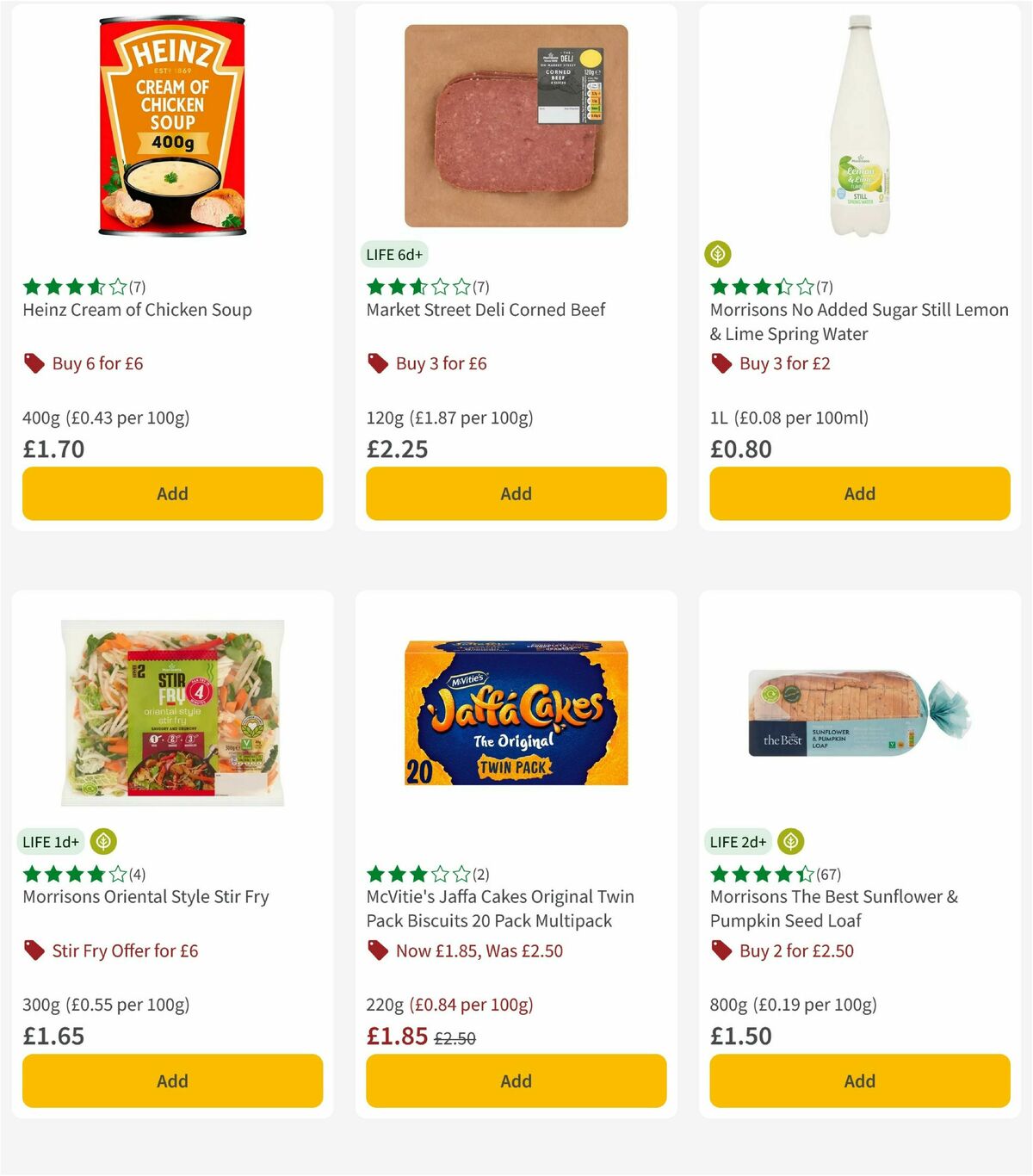The width and height of the screenshot is (1033, 1176).
Task: Open the McVitie's Jaffa Cakes product listing
Action: coord(499,907)
